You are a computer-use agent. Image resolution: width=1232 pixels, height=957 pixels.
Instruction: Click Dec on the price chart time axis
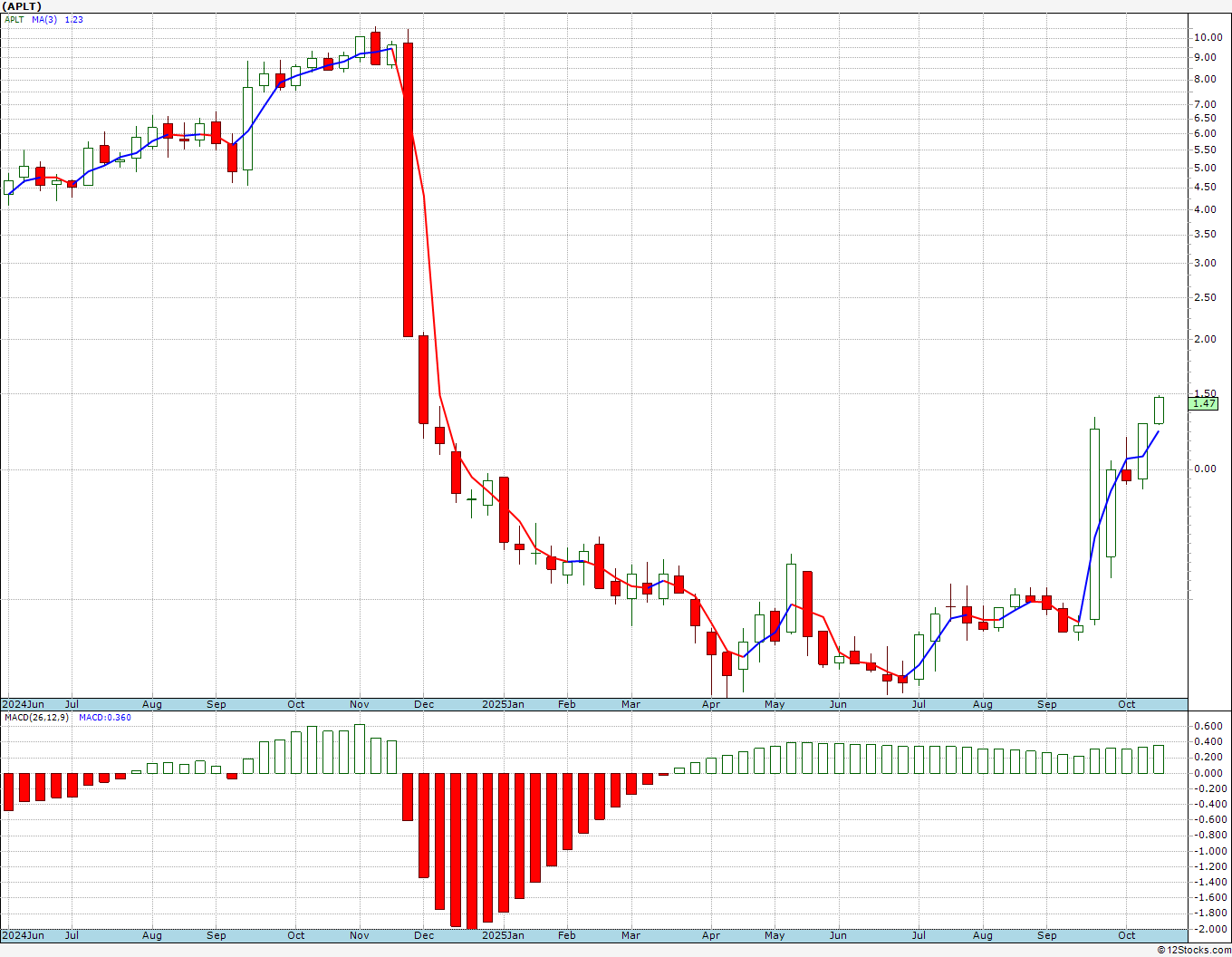[423, 704]
